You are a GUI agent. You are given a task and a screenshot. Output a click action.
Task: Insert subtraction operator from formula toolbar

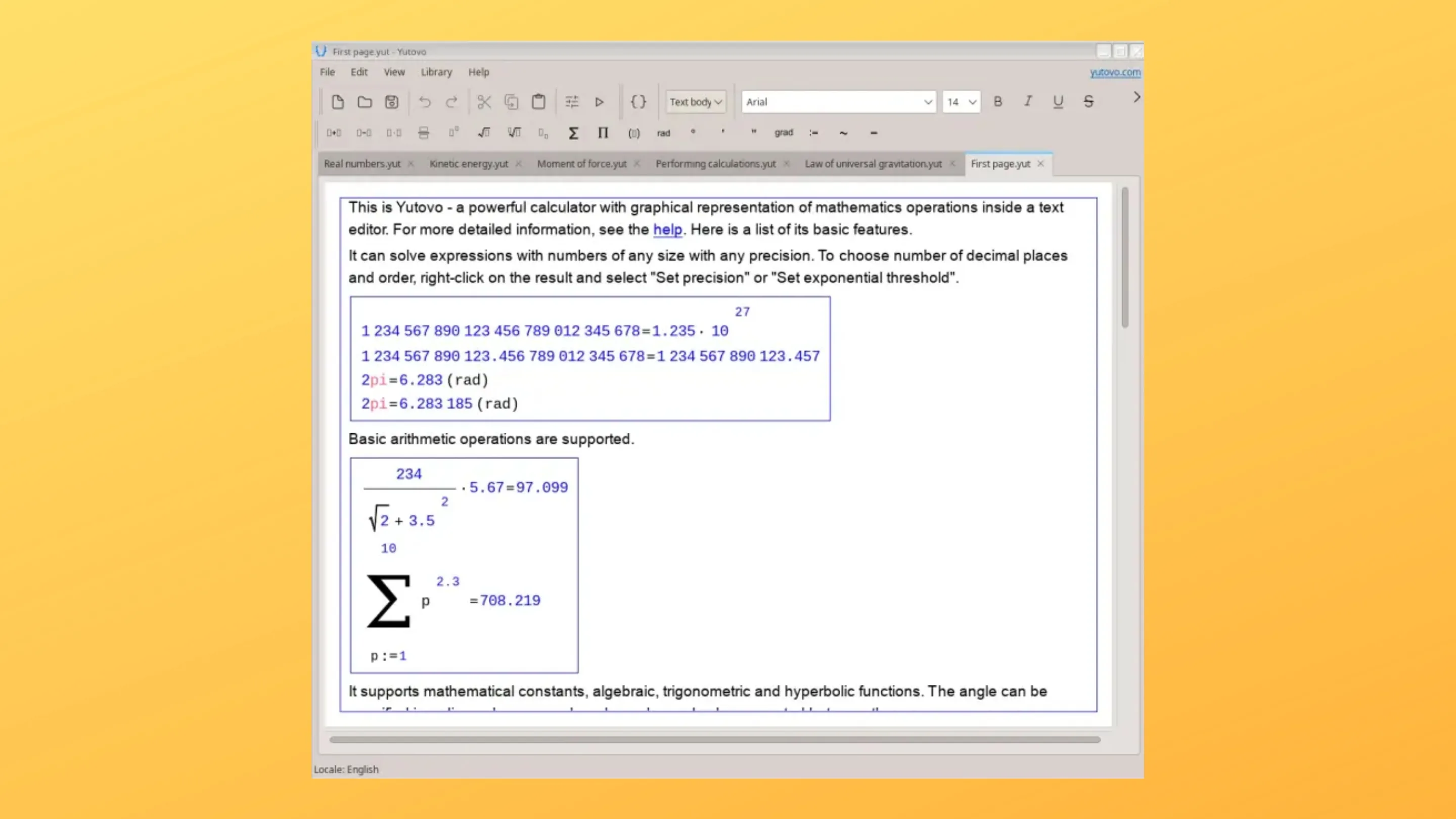pyautogui.click(x=364, y=133)
